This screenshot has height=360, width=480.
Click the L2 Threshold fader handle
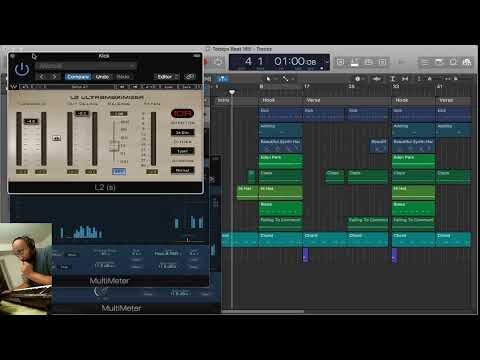[31, 121]
